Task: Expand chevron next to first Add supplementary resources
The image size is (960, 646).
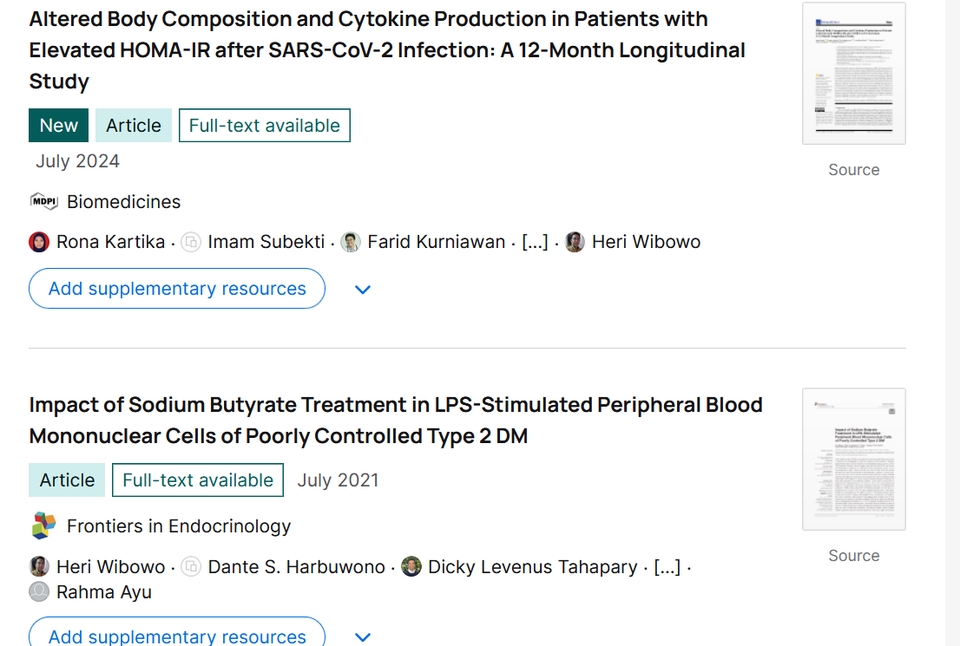Action: (363, 289)
